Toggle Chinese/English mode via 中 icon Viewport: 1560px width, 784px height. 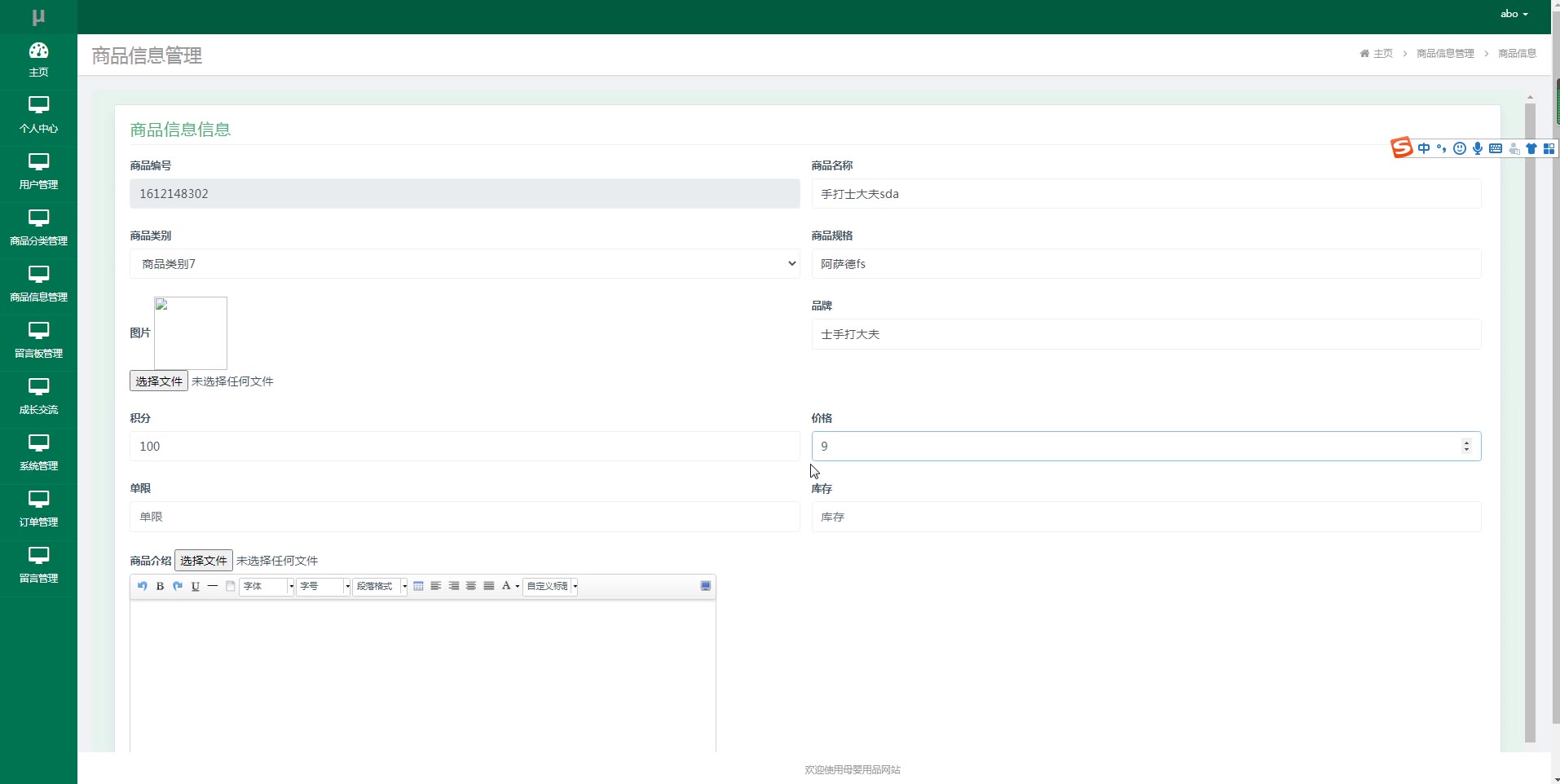[x=1424, y=148]
